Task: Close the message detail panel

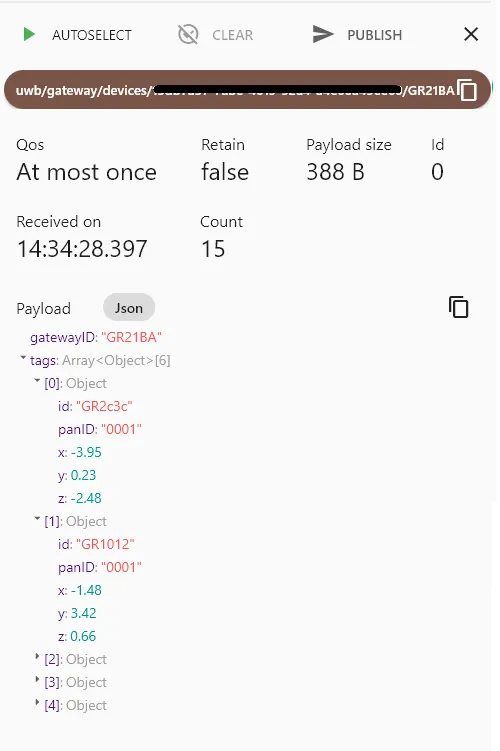Action: pyautogui.click(x=471, y=34)
